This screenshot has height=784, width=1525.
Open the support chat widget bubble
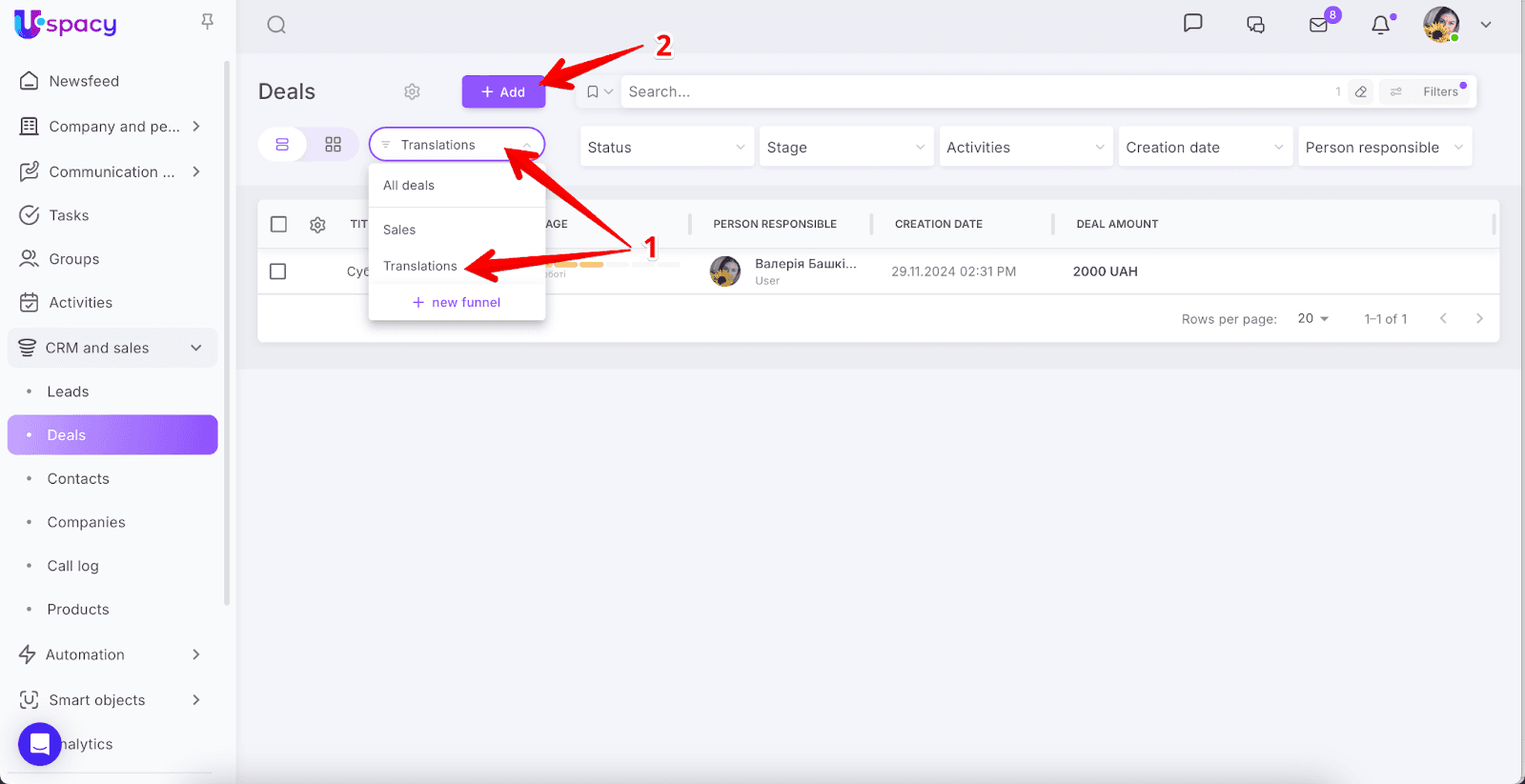[40, 744]
